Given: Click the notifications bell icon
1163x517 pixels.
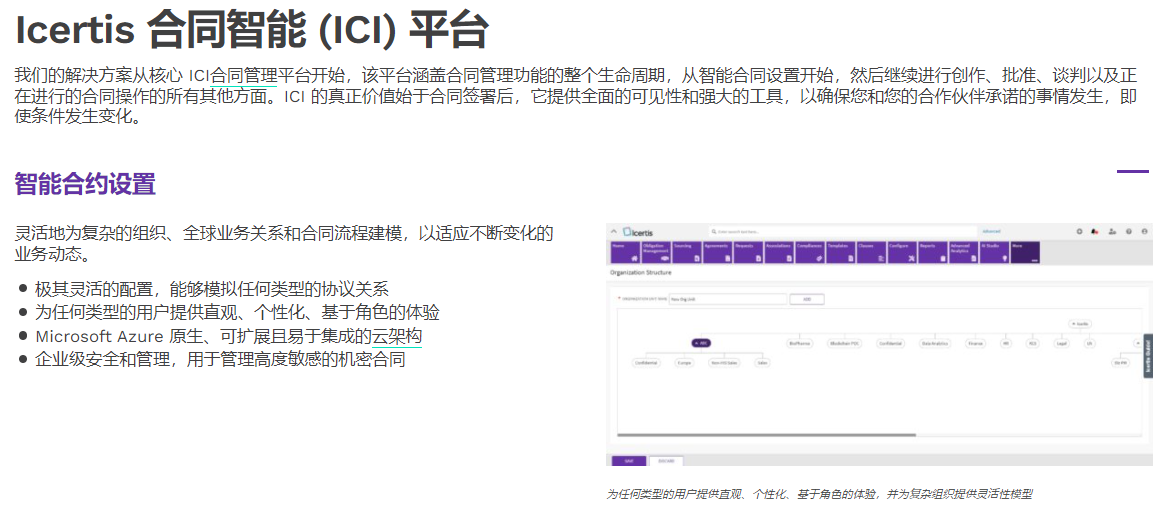Looking at the screenshot, I should 1094,232.
